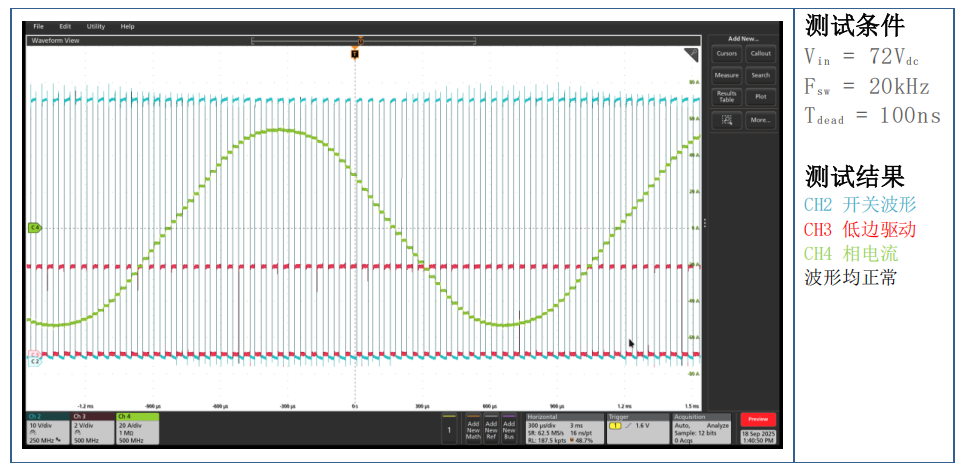The image size is (962, 472).
Task: Open the Trigger settings badge
Action: point(637,428)
